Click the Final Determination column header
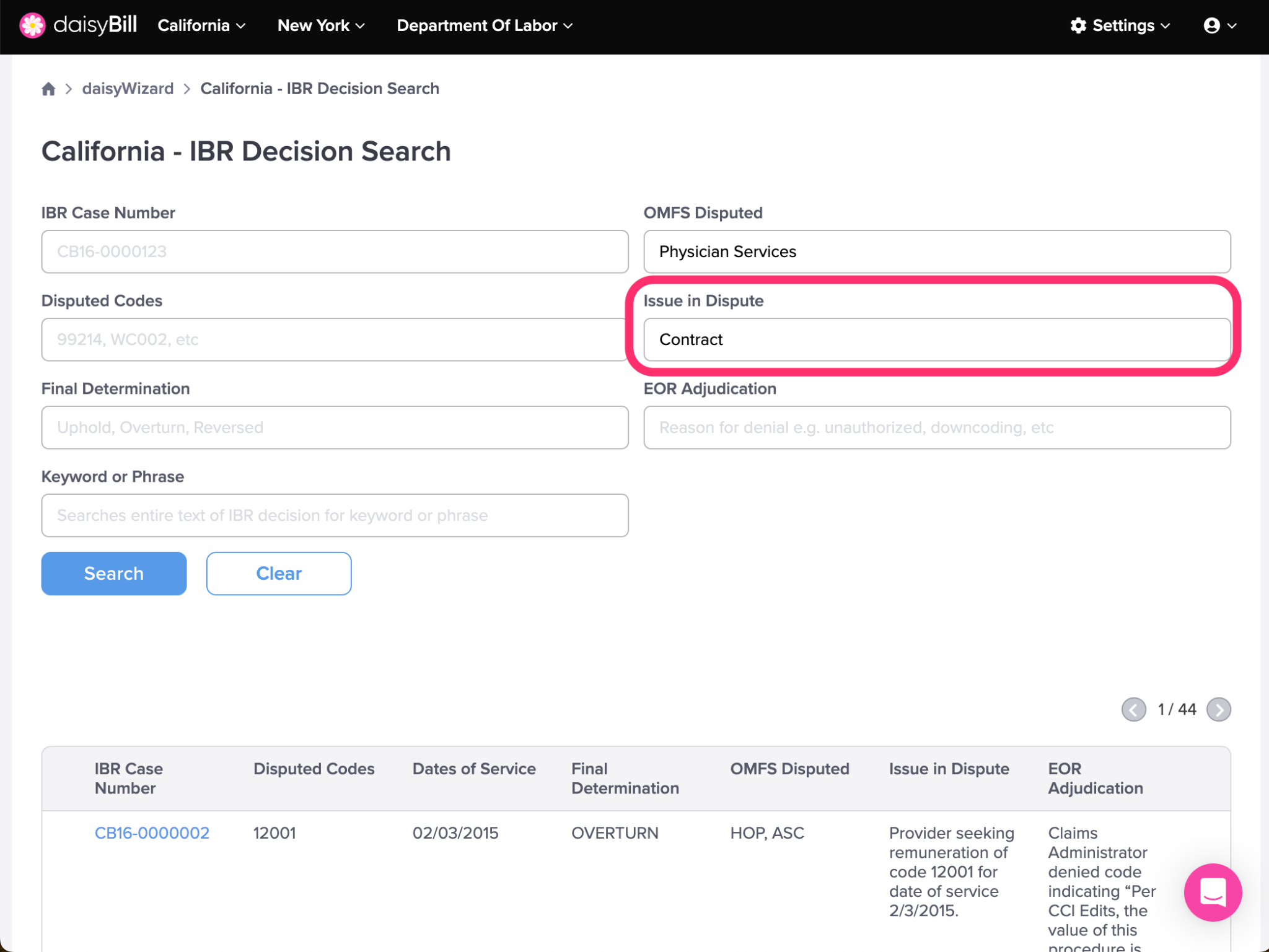 coord(625,779)
